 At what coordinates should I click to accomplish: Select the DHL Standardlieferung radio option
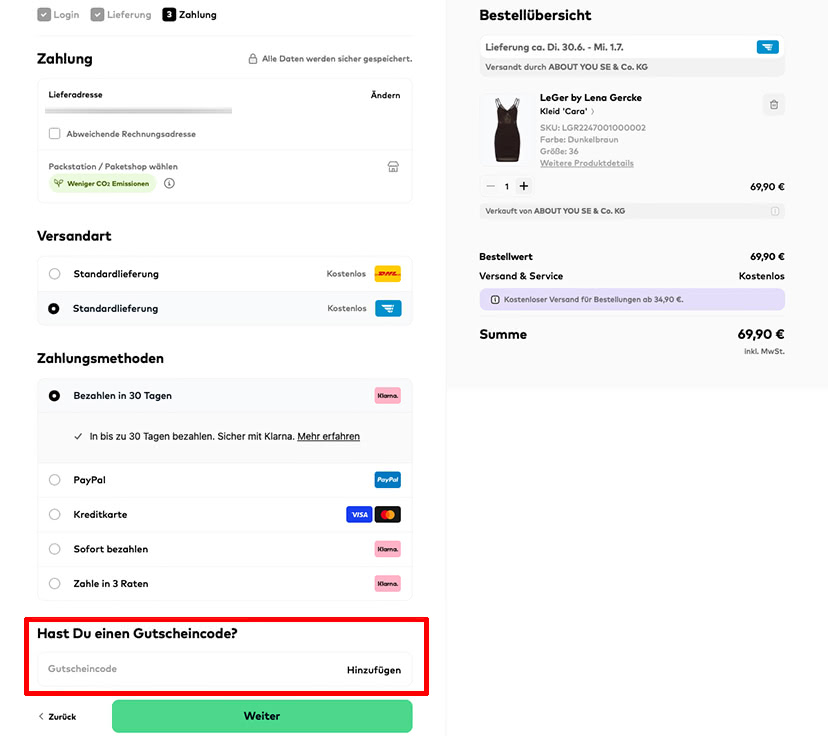[x=54, y=273]
